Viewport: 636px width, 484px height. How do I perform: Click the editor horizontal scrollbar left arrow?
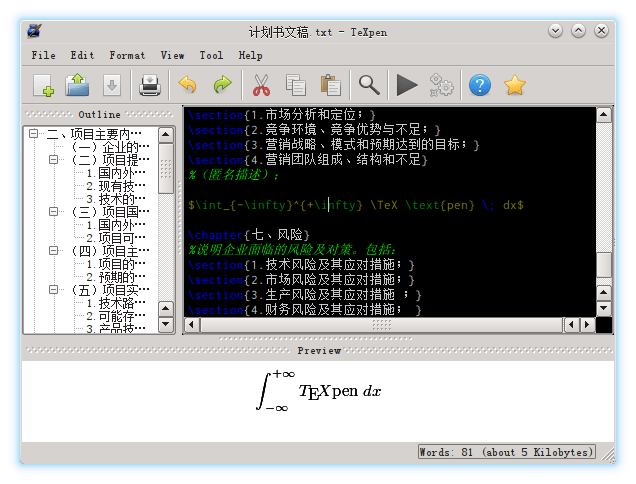[191, 325]
